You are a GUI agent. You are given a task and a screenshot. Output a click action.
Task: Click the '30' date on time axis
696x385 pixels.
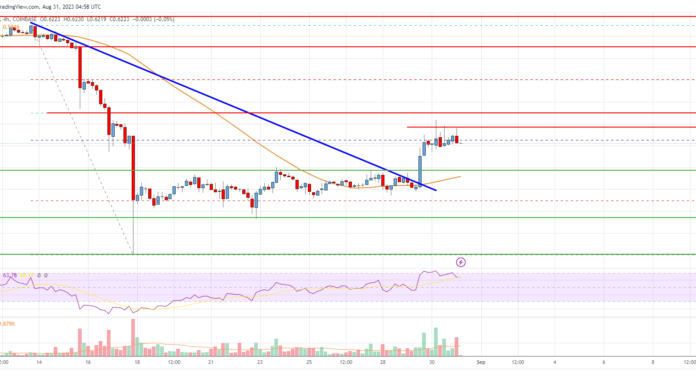pyautogui.click(x=432, y=362)
